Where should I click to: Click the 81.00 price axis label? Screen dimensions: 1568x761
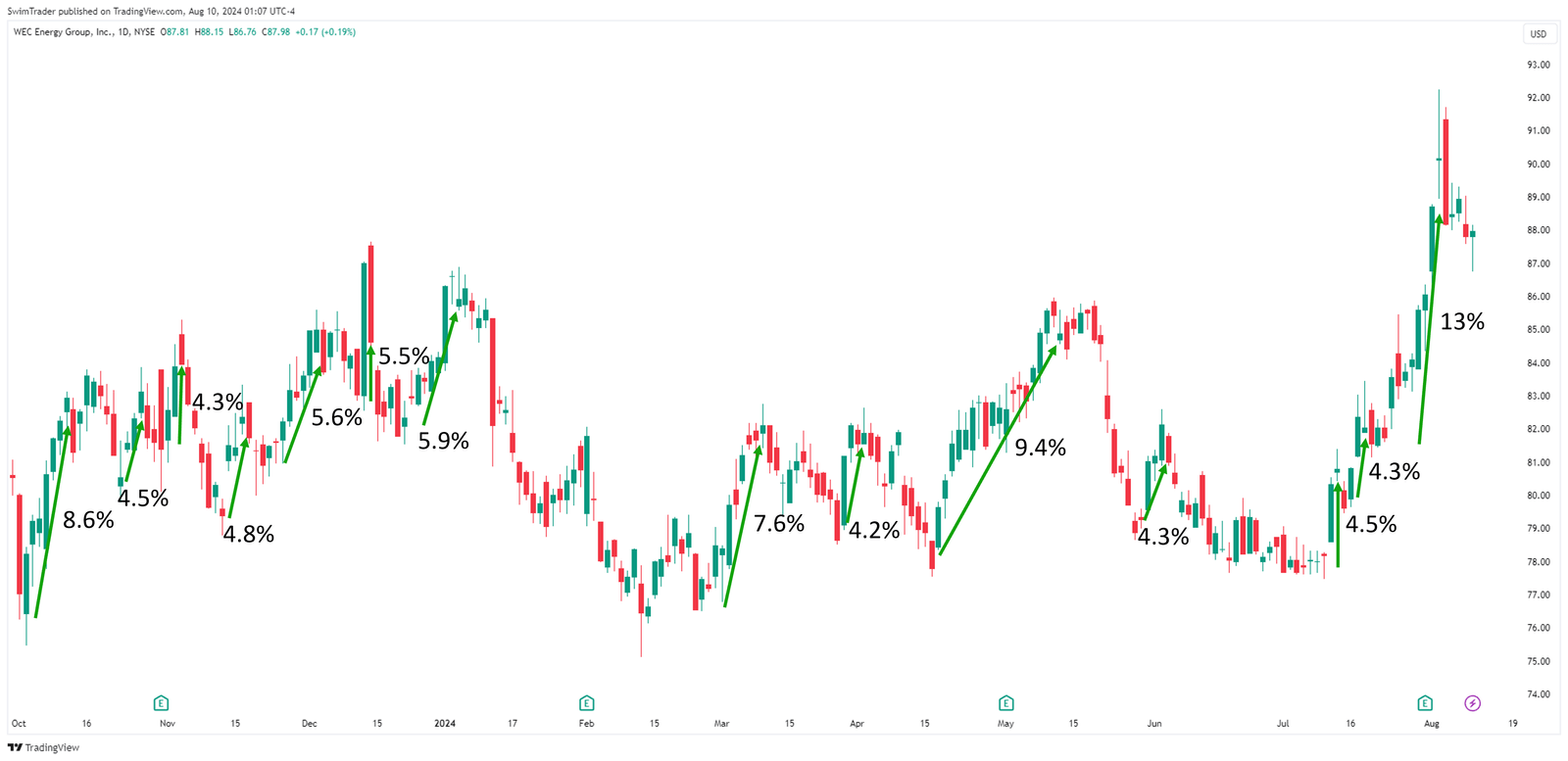pos(1539,462)
